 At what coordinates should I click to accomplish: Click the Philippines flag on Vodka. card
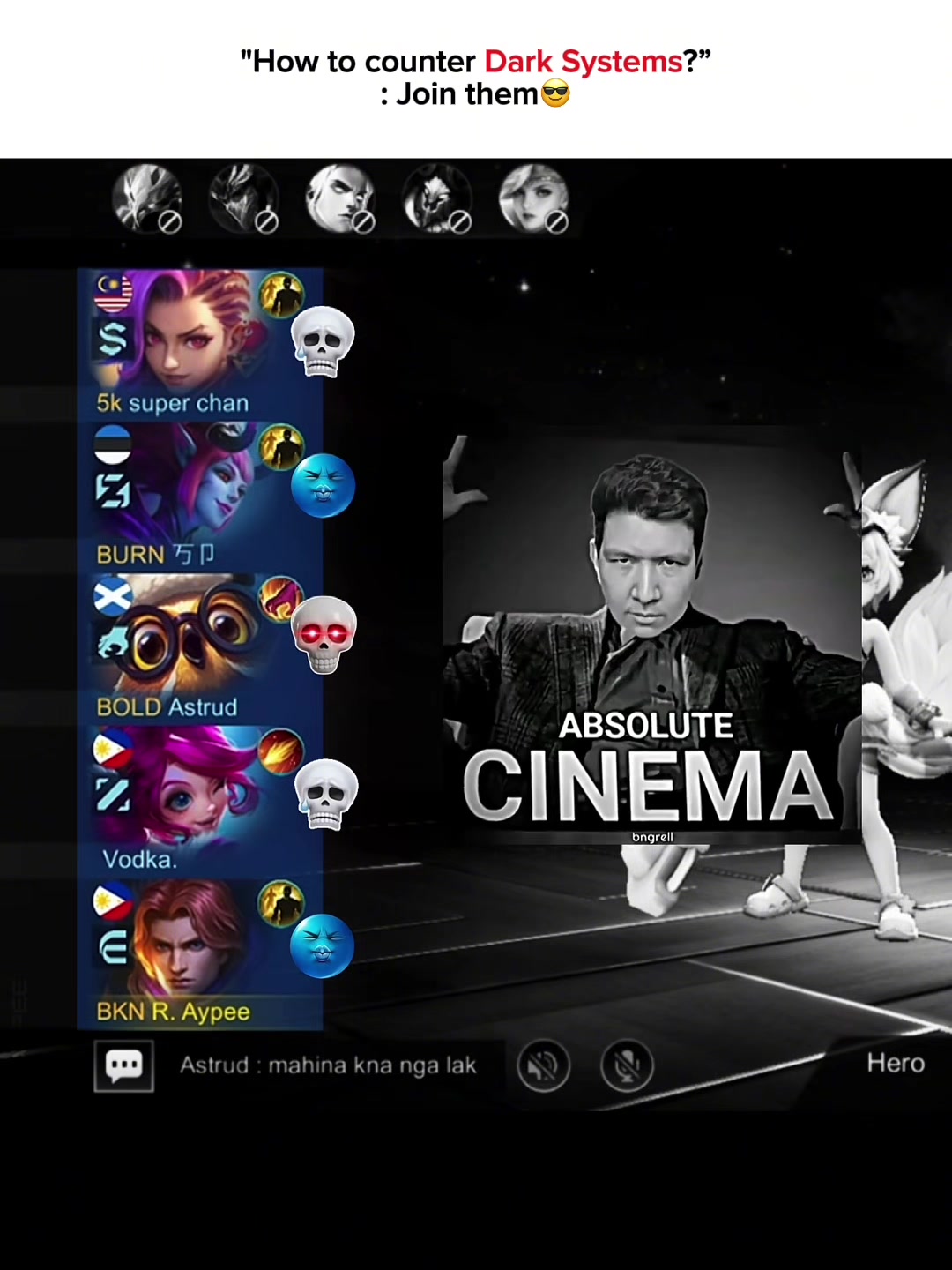point(113,750)
